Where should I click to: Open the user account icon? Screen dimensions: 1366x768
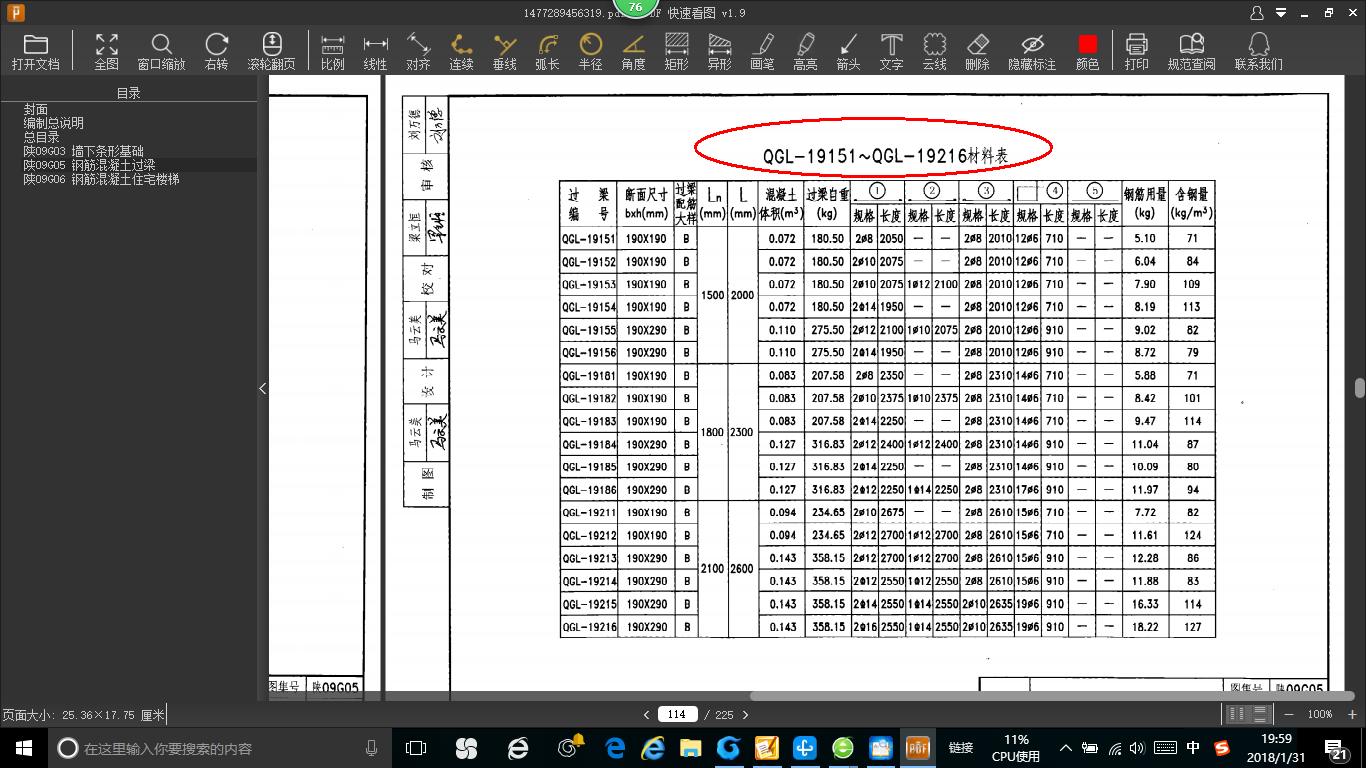pyautogui.click(x=1258, y=13)
